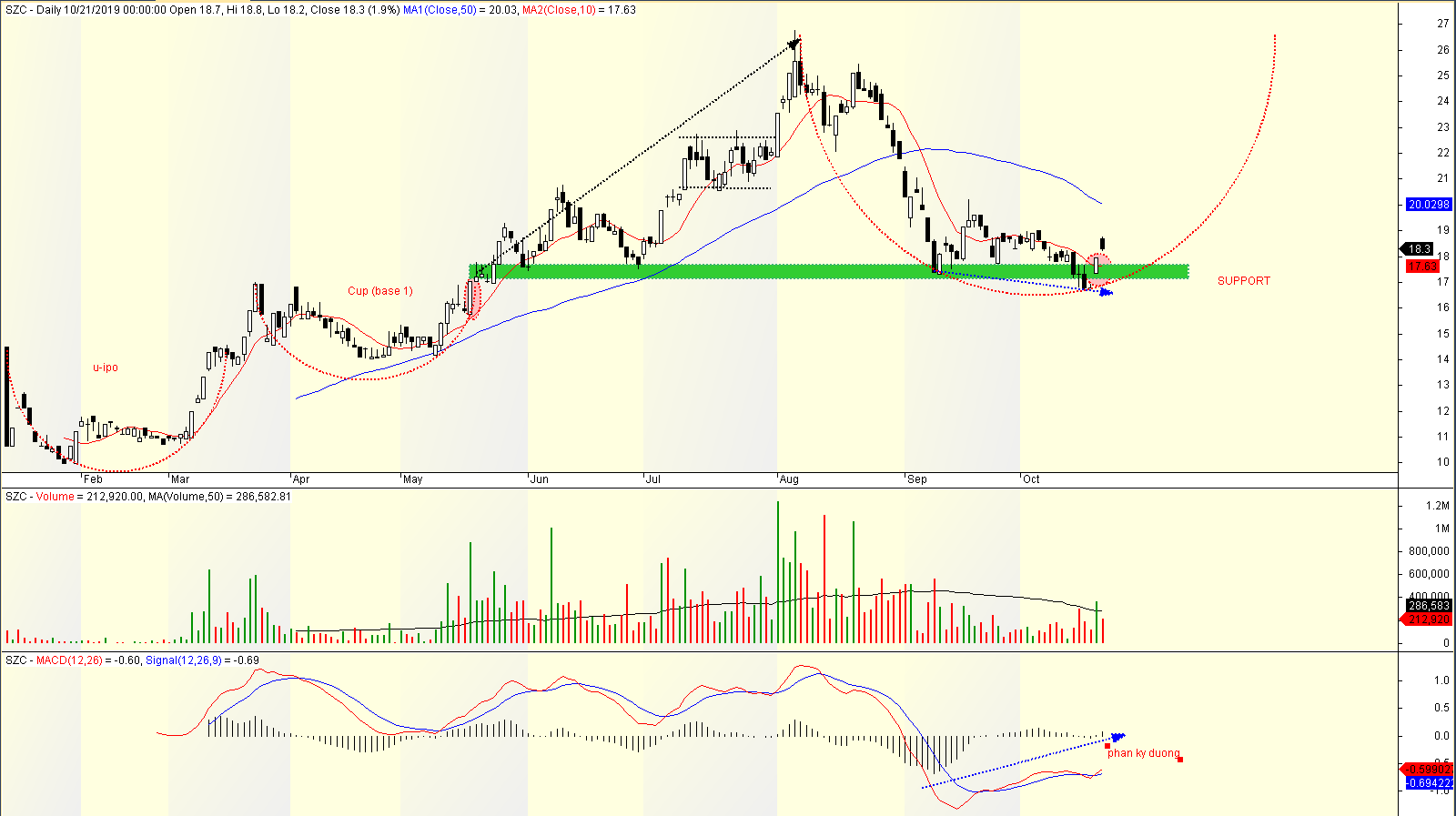Click the Aug month marker on time axis
This screenshot has height=816, width=1456.
coord(789,479)
